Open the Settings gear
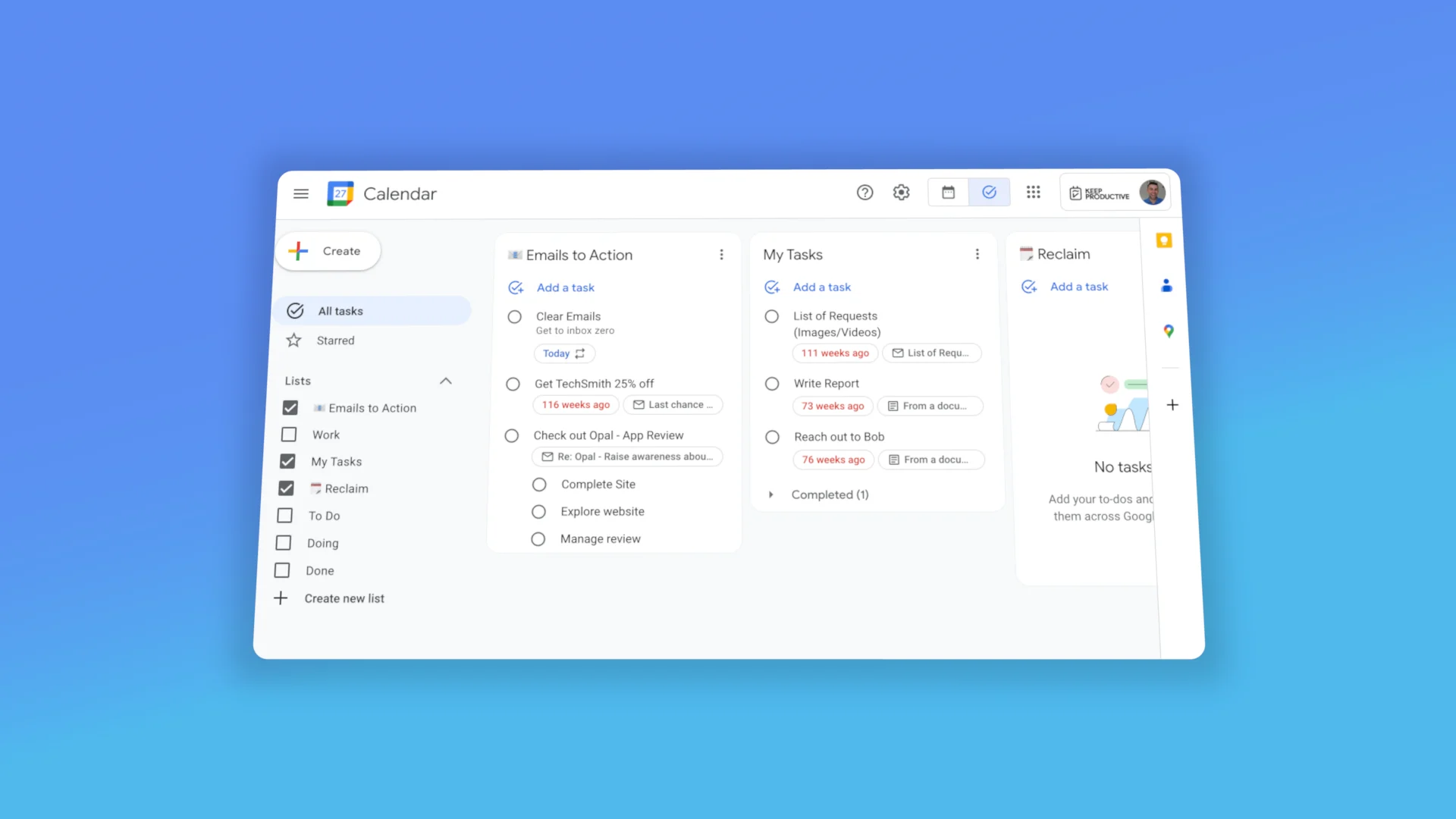1456x819 pixels. pos(901,193)
